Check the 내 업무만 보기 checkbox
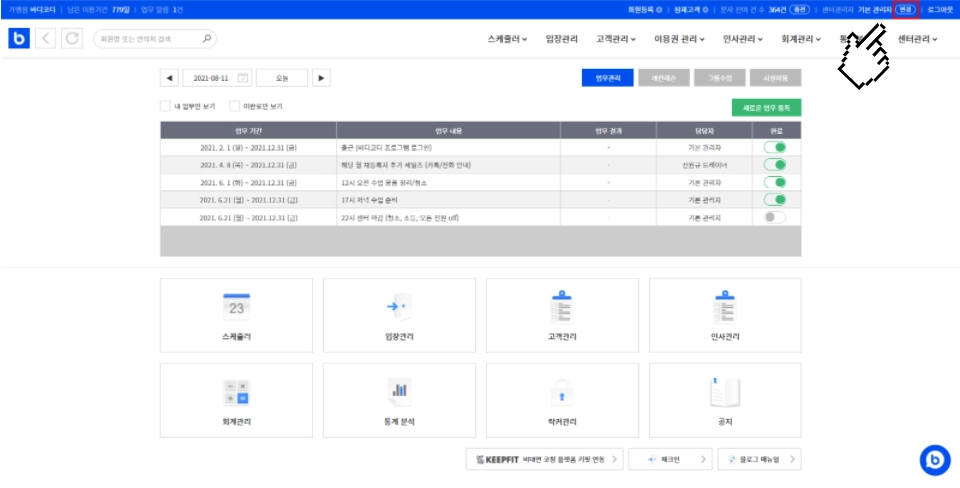The image size is (960, 488). point(165,106)
